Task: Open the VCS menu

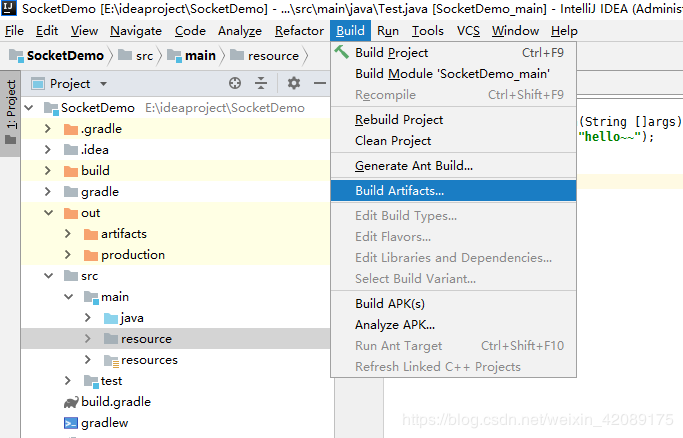Action: coord(468,31)
